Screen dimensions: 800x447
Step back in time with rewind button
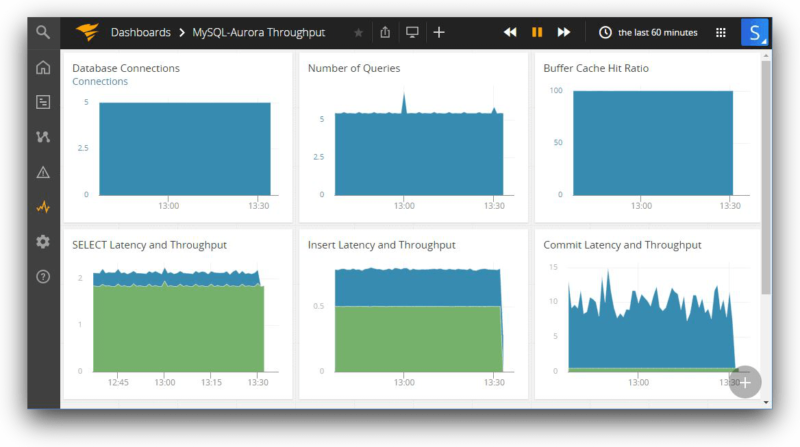click(510, 32)
